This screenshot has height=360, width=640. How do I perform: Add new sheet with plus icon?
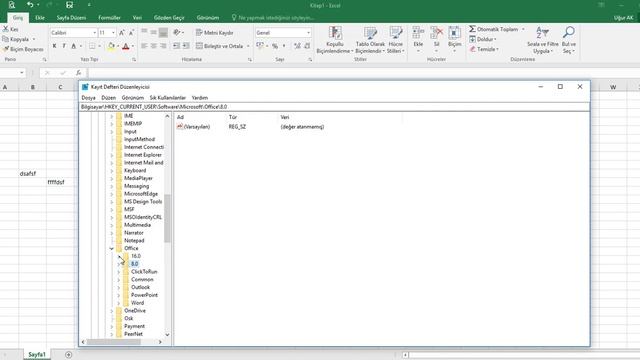(x=69, y=355)
